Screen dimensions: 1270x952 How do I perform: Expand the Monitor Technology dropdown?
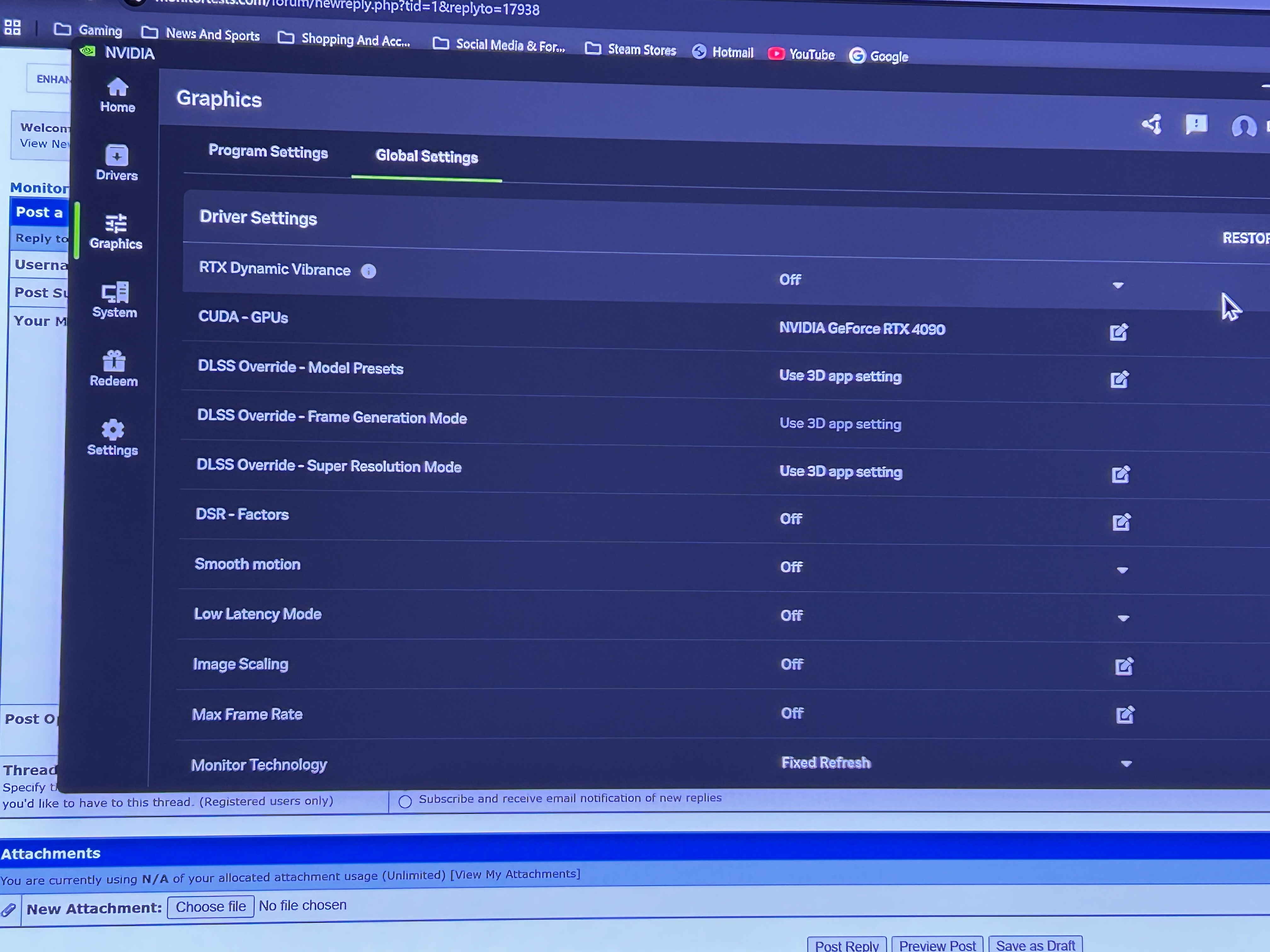tap(1126, 764)
